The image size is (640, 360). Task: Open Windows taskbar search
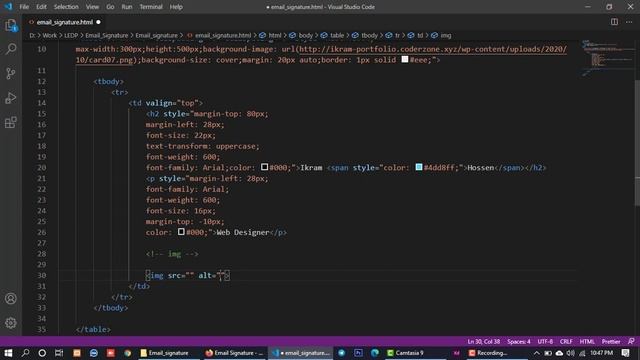click(x=25, y=353)
